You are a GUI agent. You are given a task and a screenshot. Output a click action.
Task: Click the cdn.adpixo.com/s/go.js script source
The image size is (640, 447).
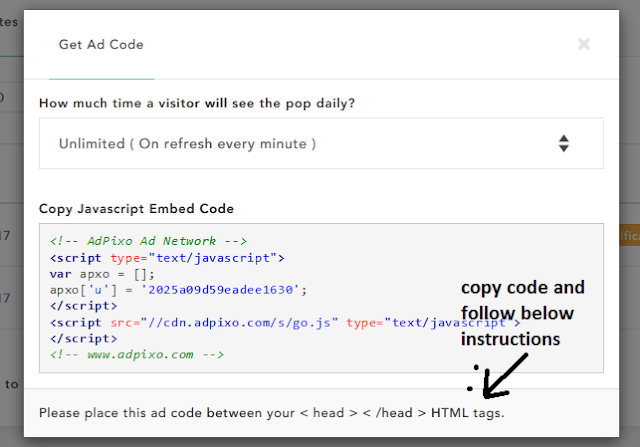pos(239,322)
